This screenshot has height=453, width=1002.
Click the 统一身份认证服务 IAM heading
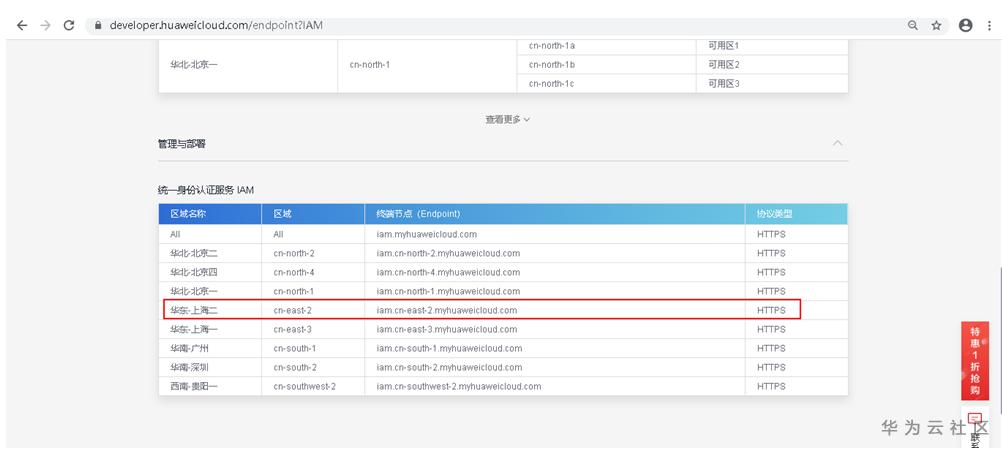(x=206, y=190)
